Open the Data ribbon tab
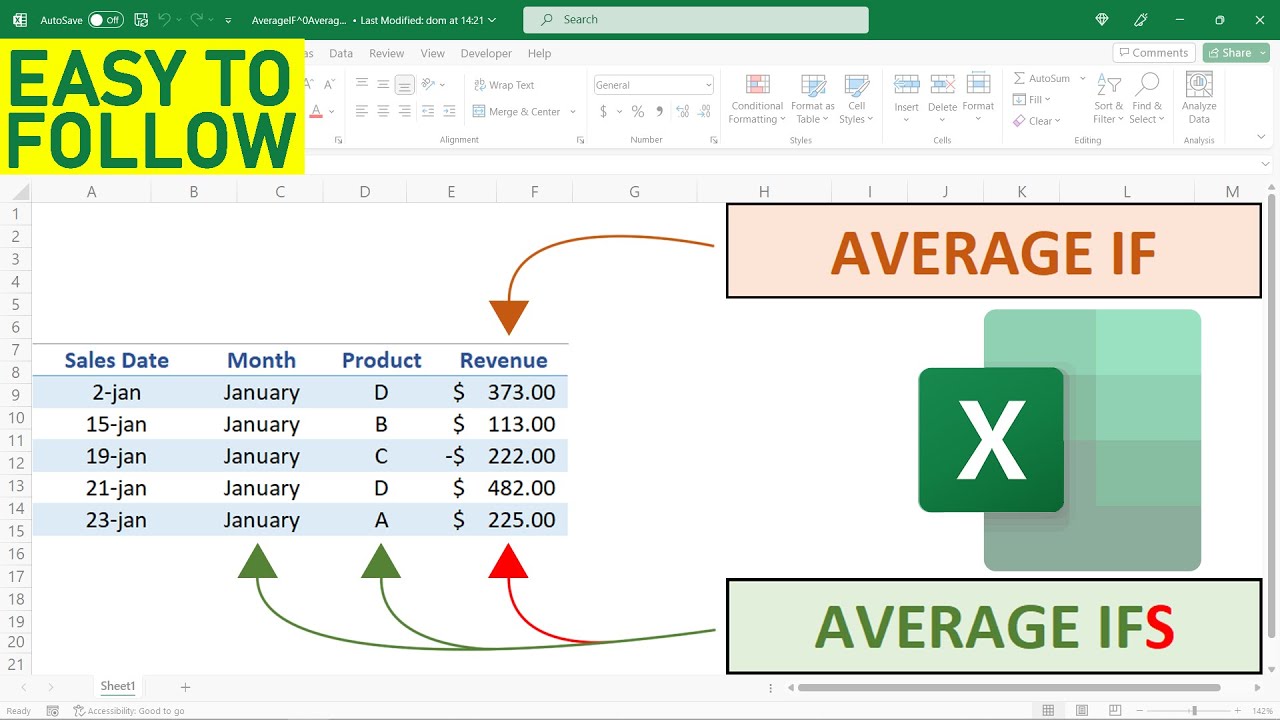The width and height of the screenshot is (1280, 720). click(341, 53)
